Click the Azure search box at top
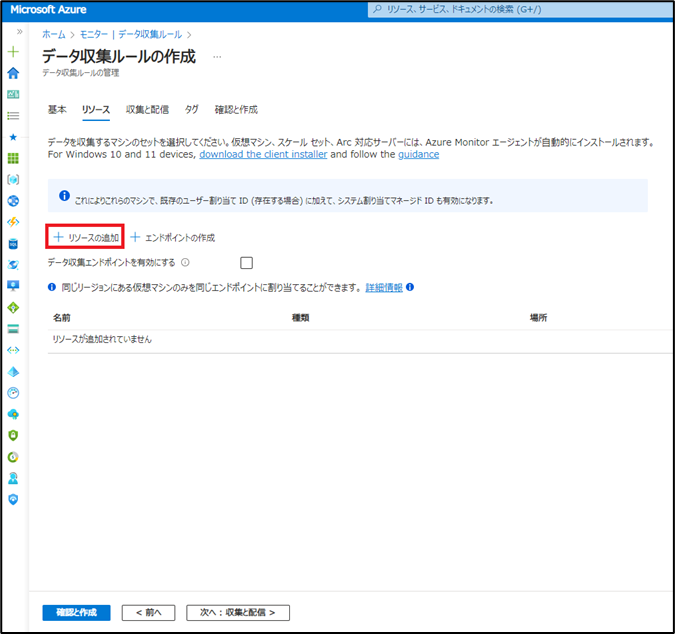Screen dimensions: 675x634 coord(521,9)
